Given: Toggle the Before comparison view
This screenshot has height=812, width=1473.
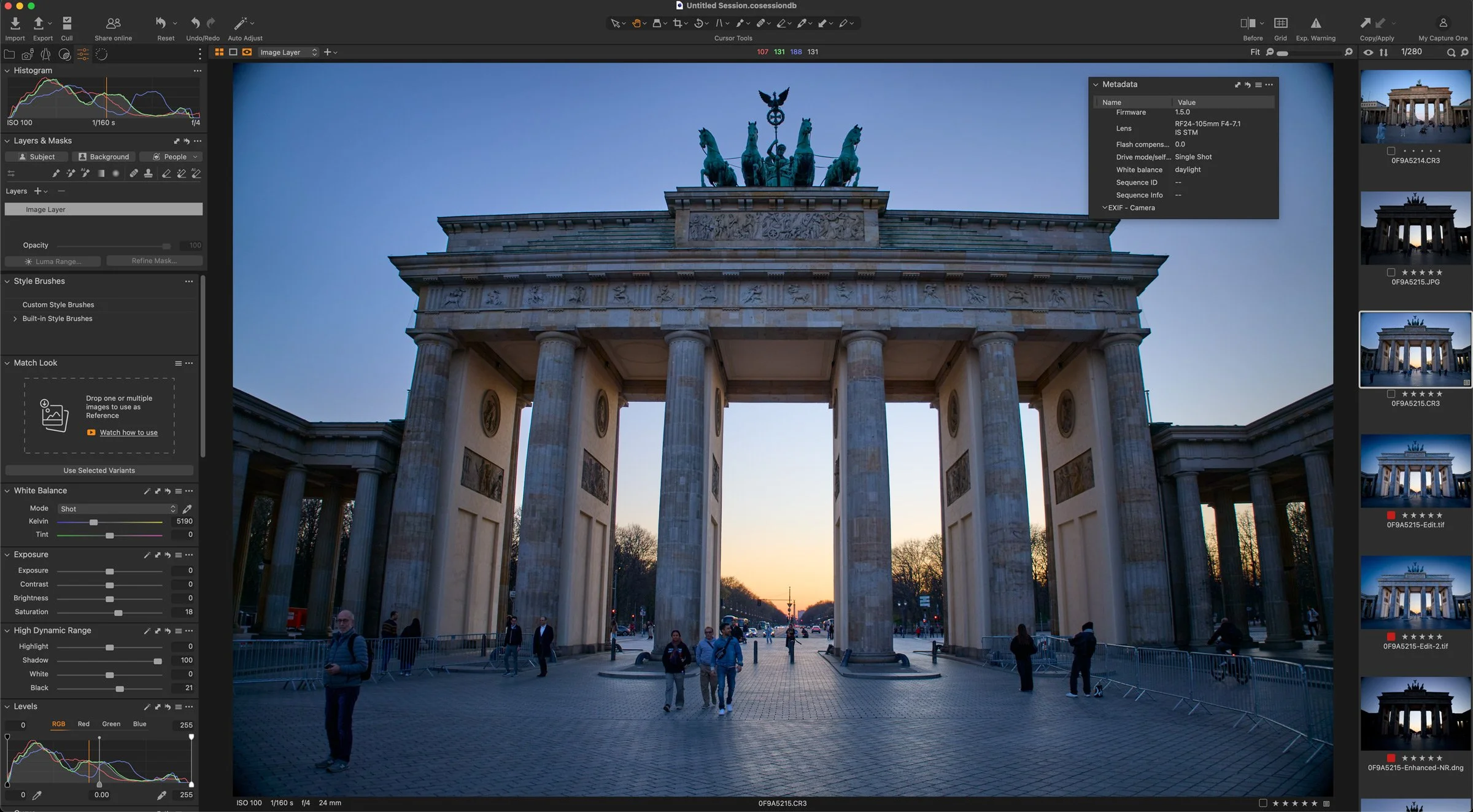Looking at the screenshot, I should pos(1248,23).
